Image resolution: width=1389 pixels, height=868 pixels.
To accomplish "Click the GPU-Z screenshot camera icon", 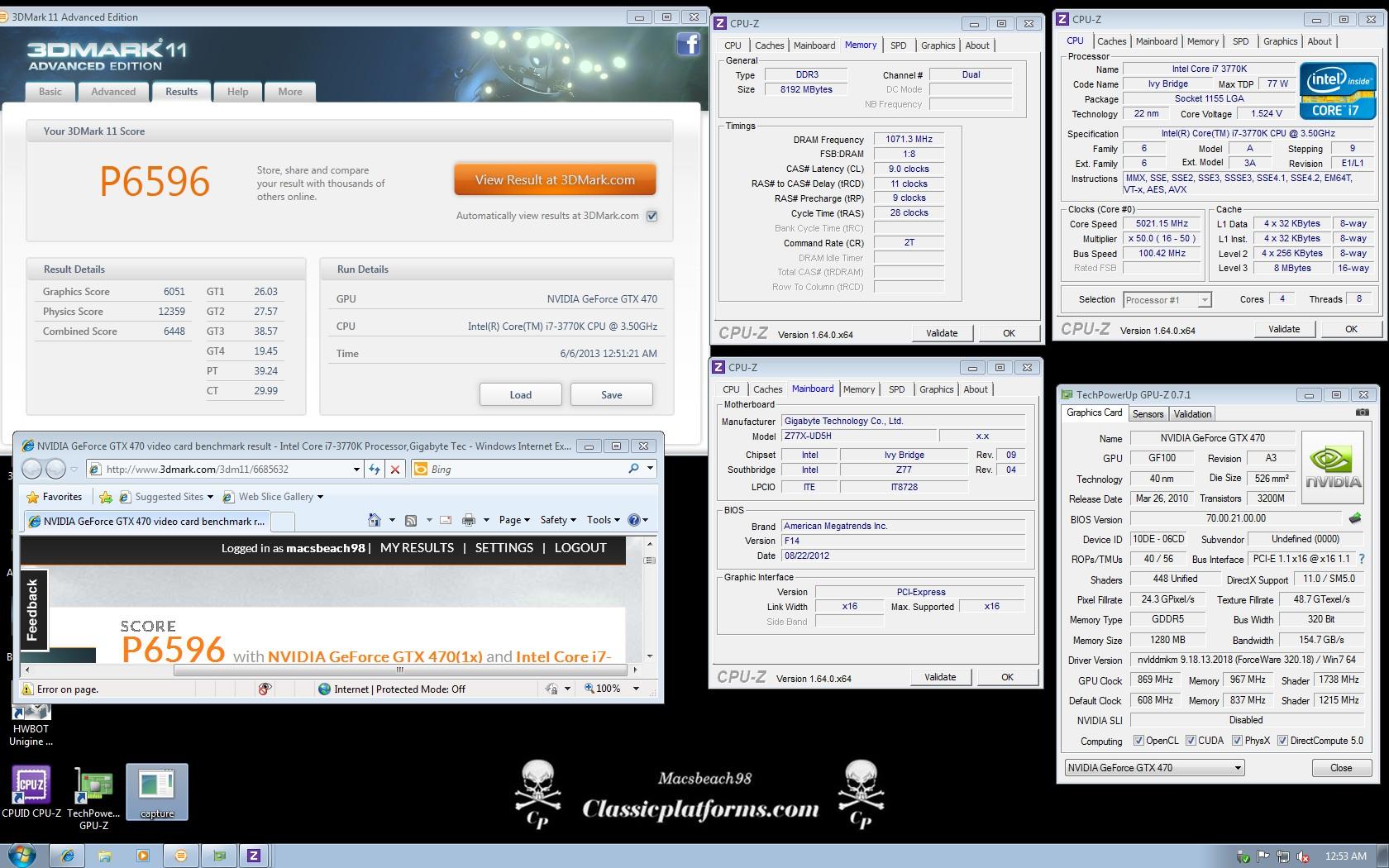I will point(1362,413).
